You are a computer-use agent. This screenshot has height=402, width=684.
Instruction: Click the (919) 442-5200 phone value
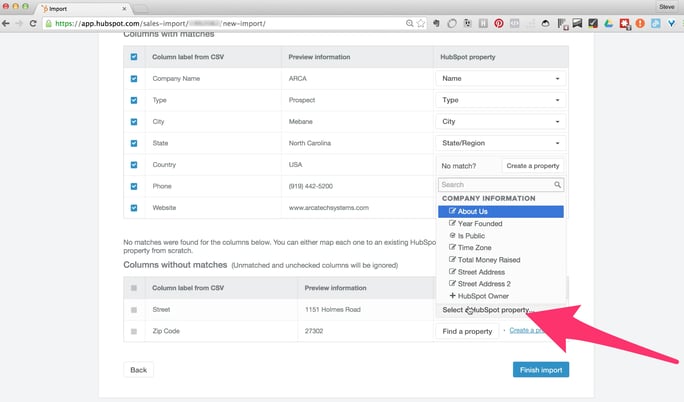click(x=311, y=186)
